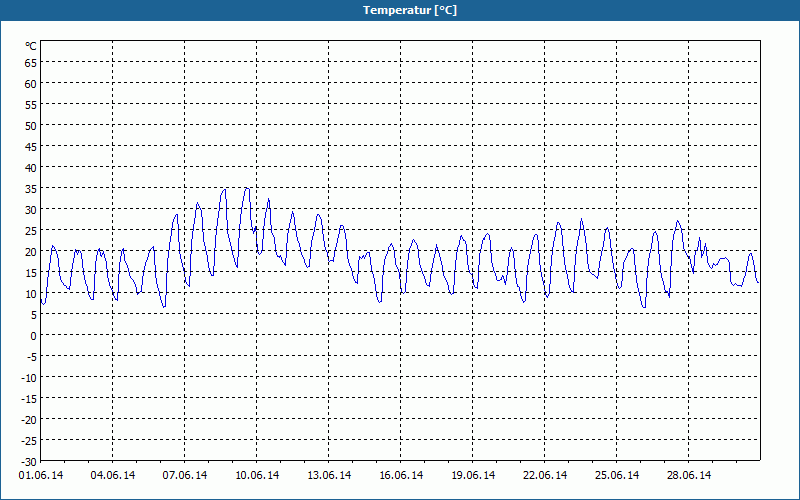Select the 55 y-axis label
Image resolution: width=800 pixels, height=500 pixels.
31,105
